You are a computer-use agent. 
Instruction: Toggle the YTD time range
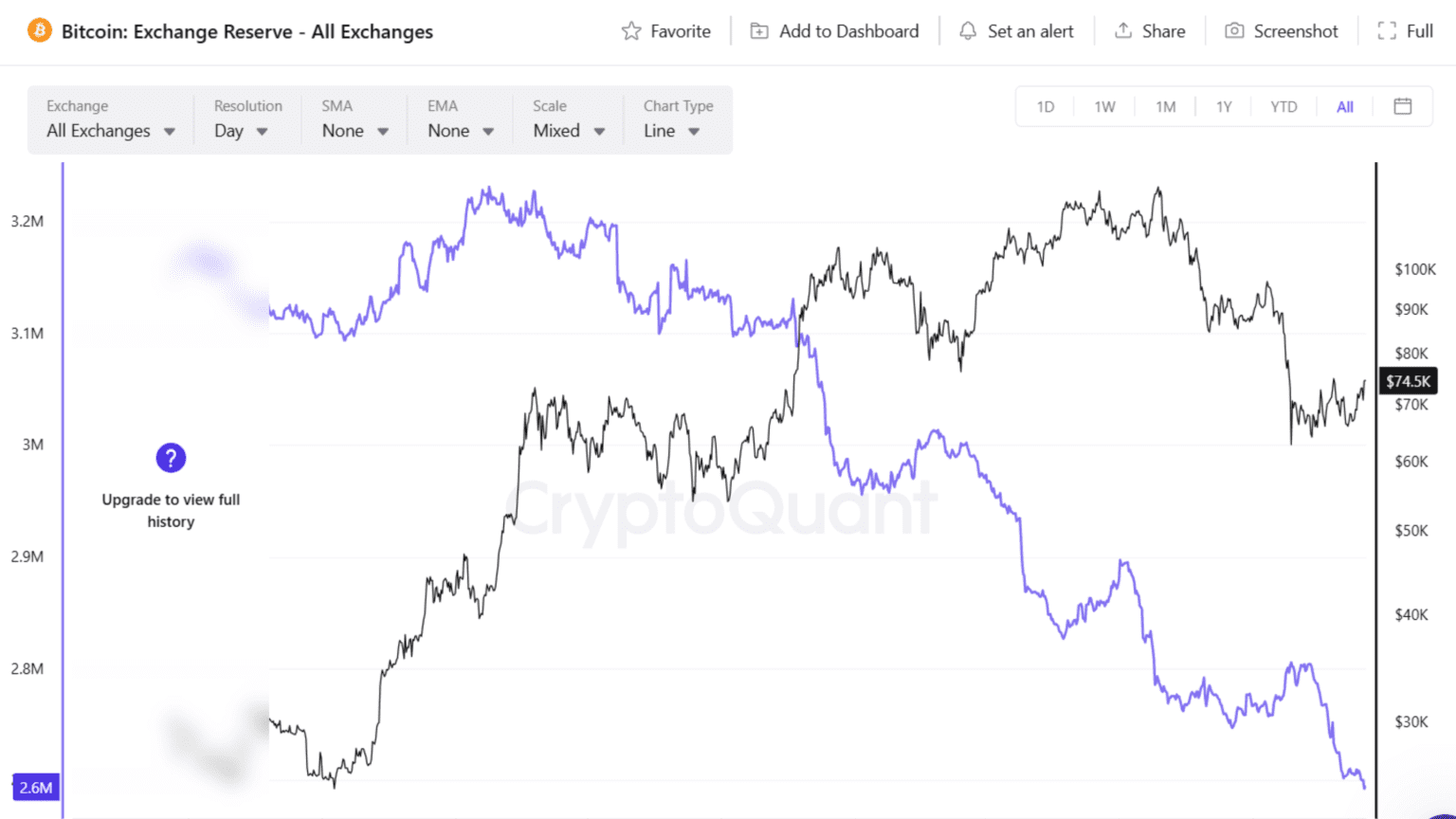coord(1283,106)
